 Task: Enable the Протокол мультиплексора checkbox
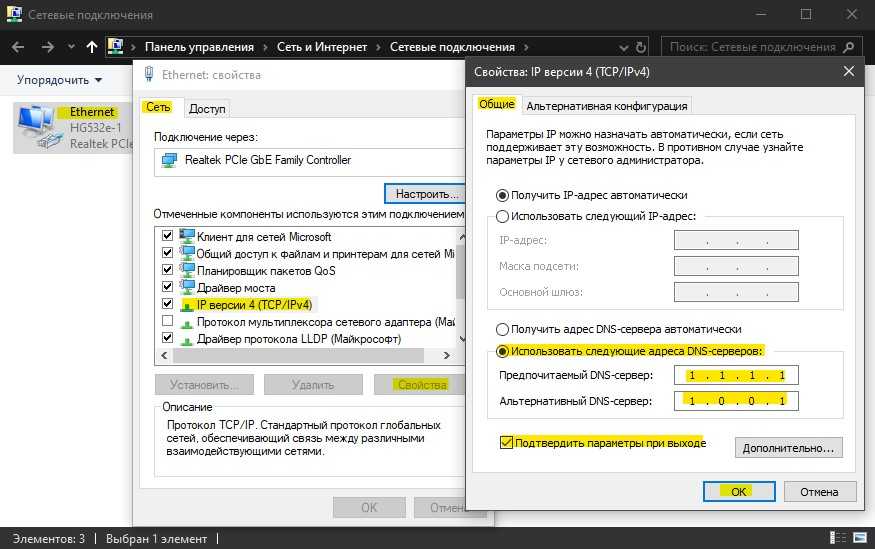[167, 321]
